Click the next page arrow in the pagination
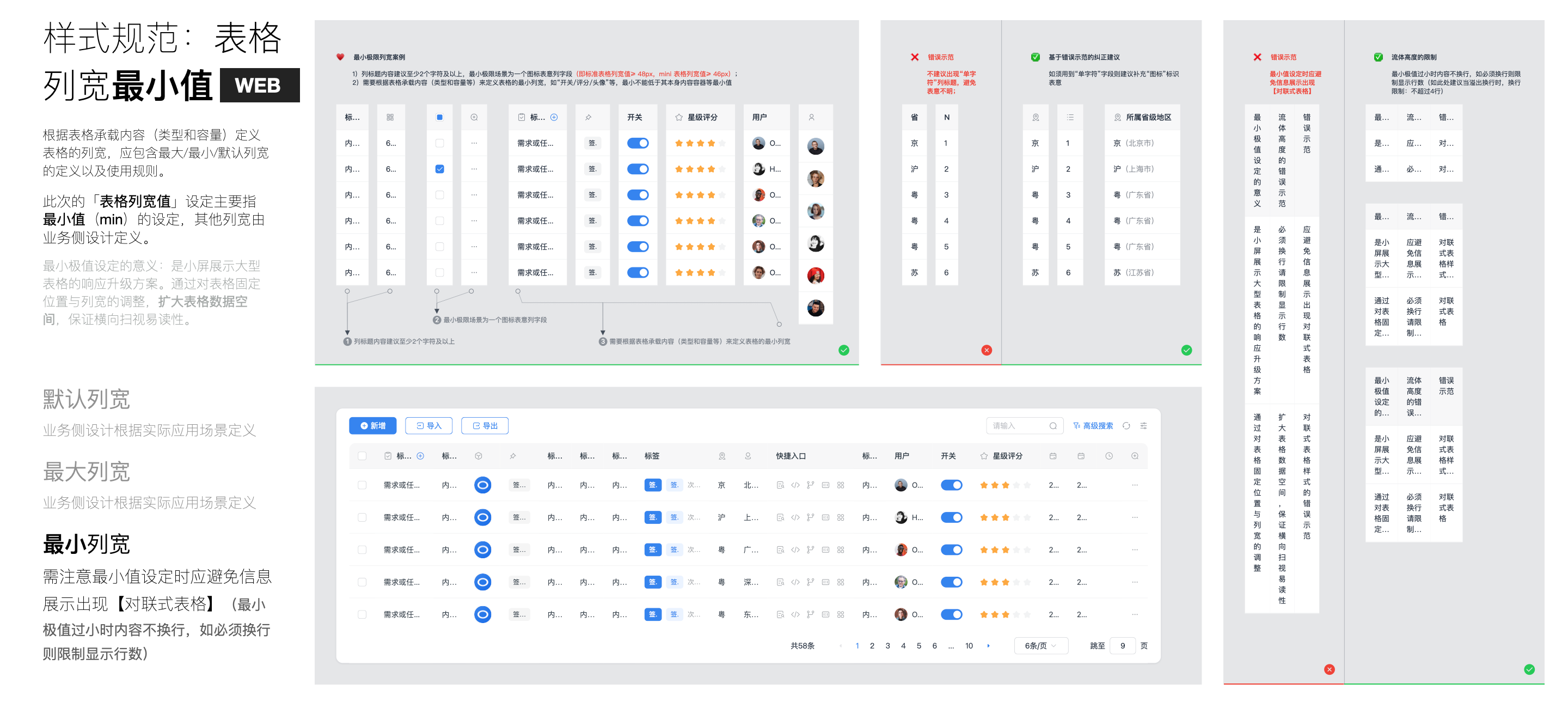The height and width of the screenshot is (708, 1568). (988, 645)
